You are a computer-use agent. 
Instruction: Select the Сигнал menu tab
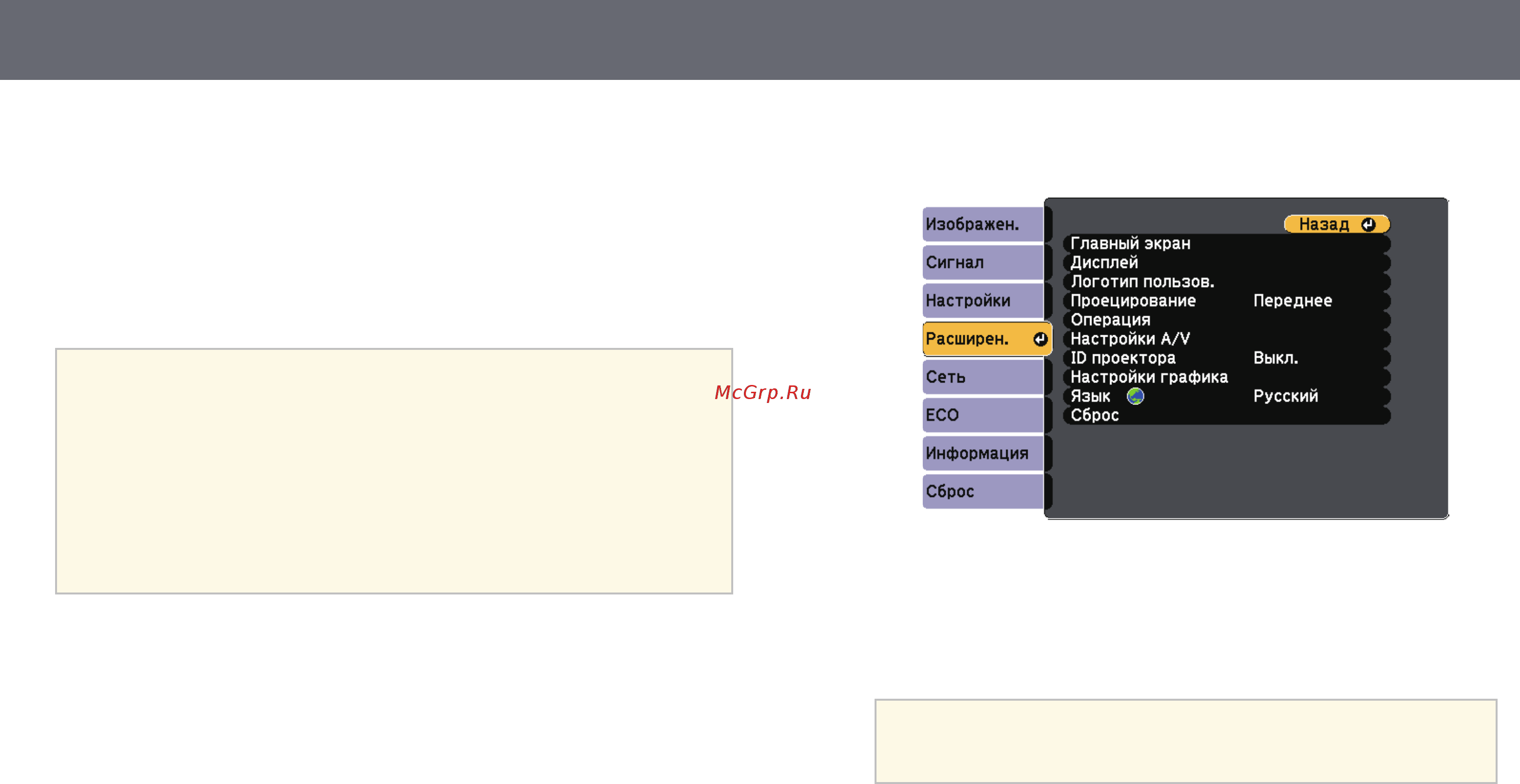[983, 263]
